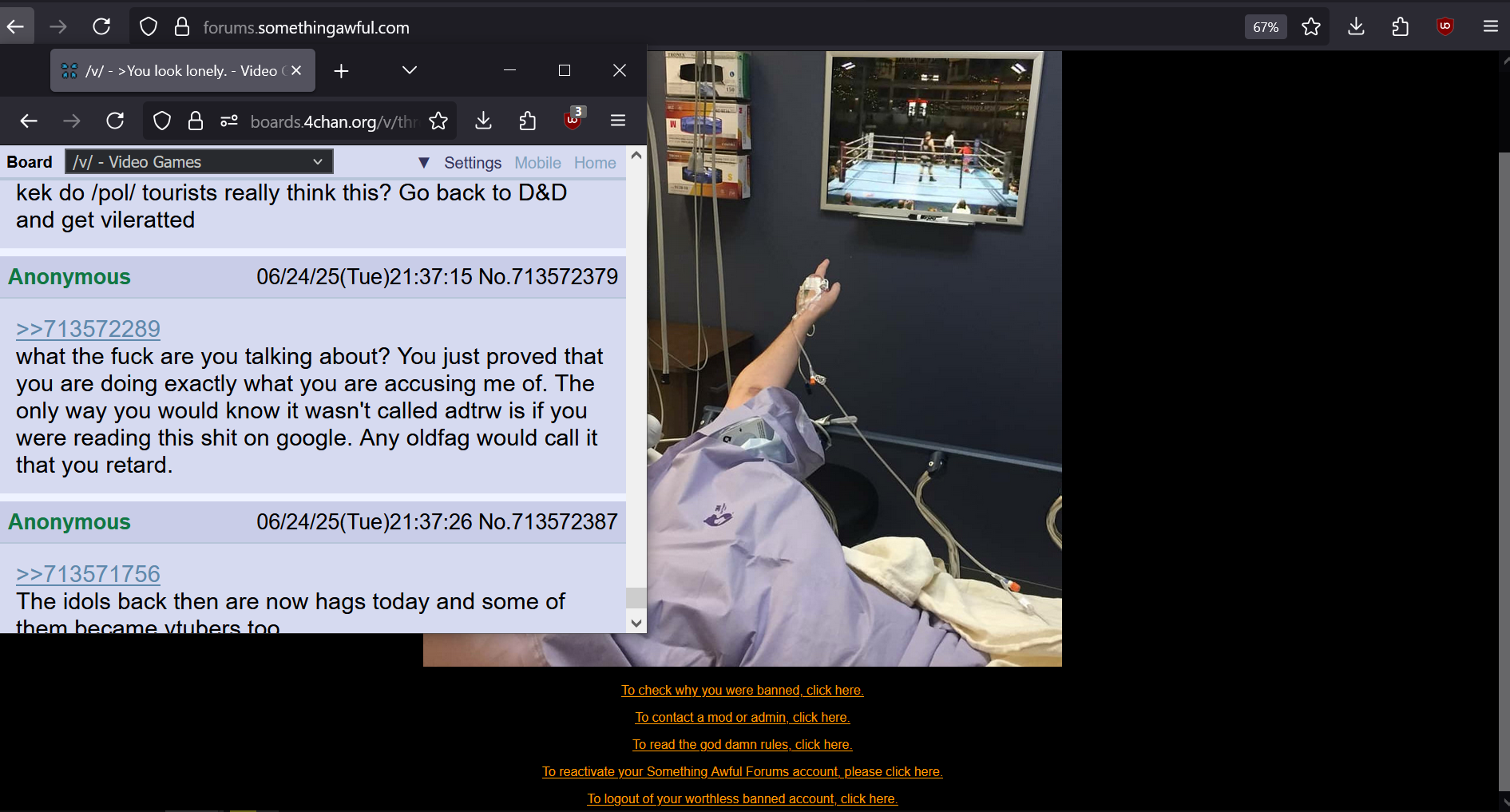The width and height of the screenshot is (1510, 812).
Task: Open hamburger menu in 4chan window
Action: (617, 121)
